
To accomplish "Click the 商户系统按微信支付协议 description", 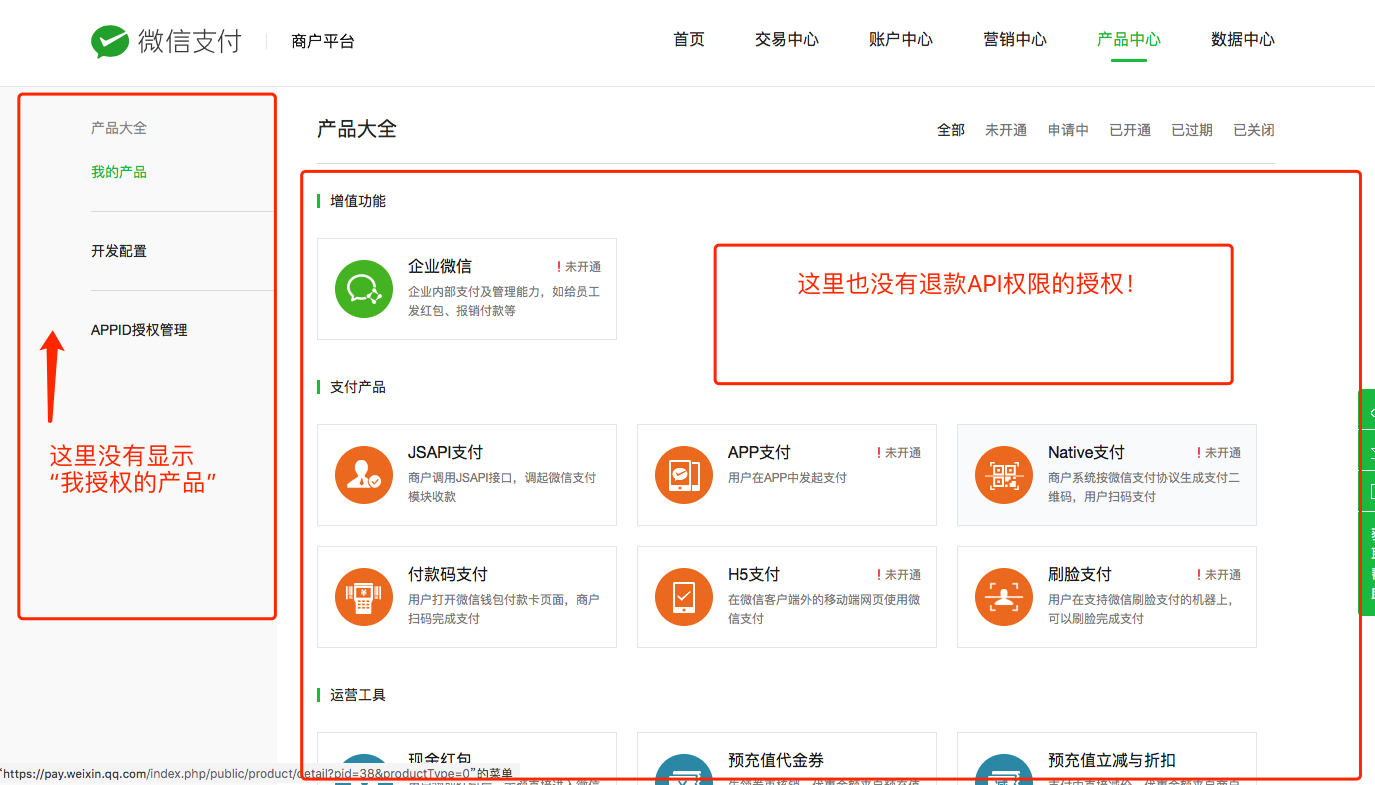I will click(1144, 487).
